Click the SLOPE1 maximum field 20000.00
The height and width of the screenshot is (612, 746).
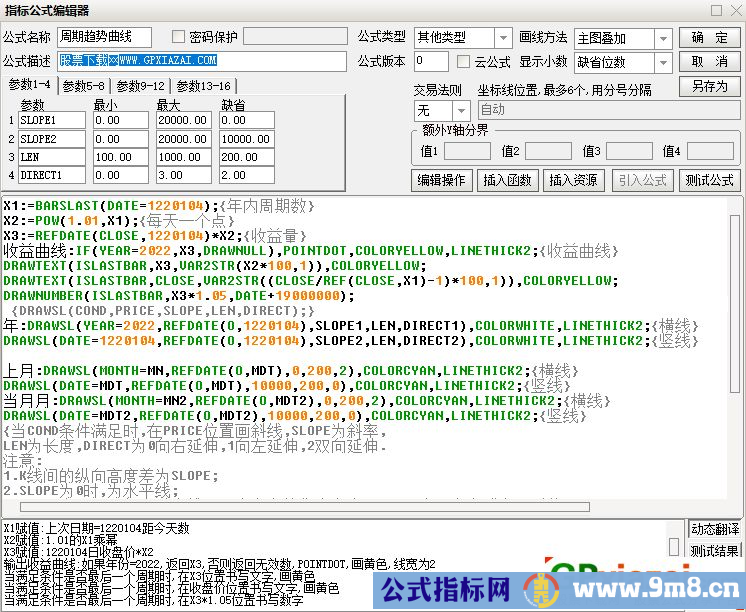(x=184, y=120)
